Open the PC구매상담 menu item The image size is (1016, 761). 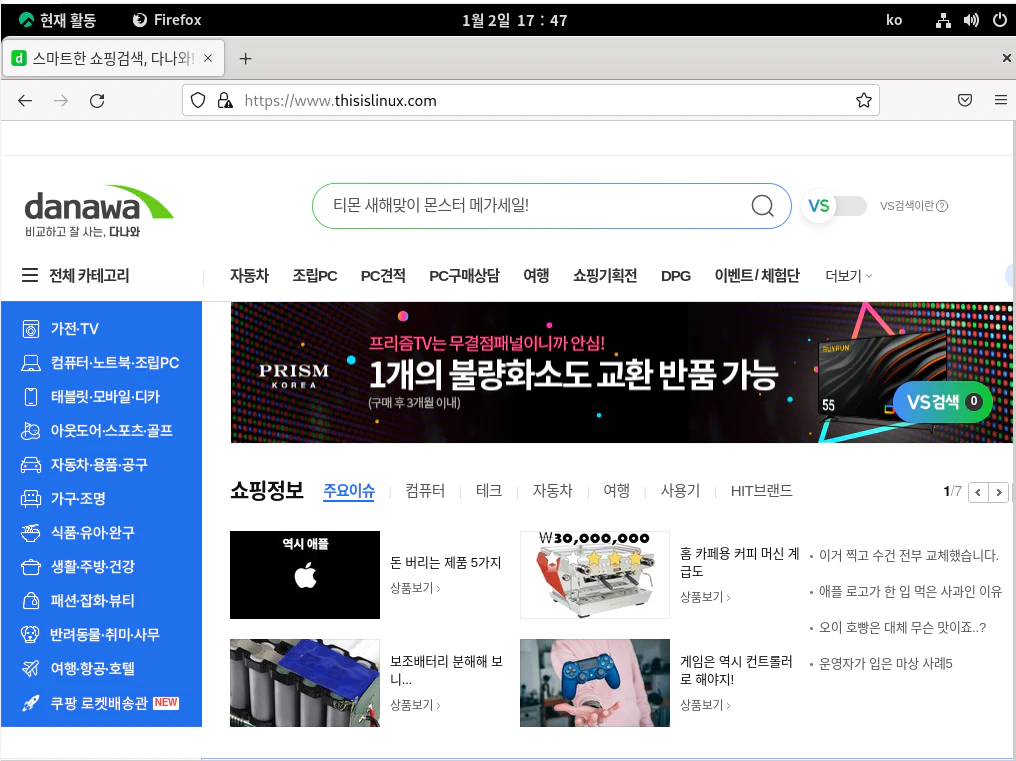pyautogui.click(x=464, y=275)
